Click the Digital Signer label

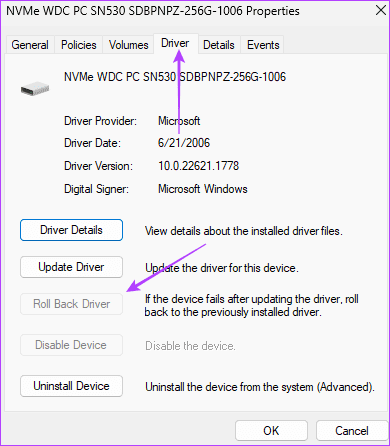click(96, 189)
